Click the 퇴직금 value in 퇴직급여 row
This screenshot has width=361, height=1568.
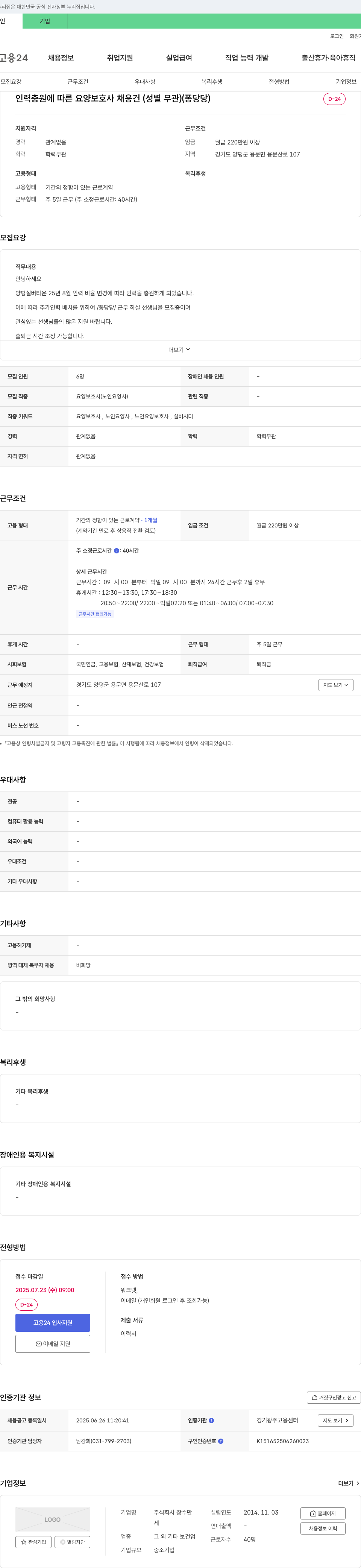pos(264,664)
